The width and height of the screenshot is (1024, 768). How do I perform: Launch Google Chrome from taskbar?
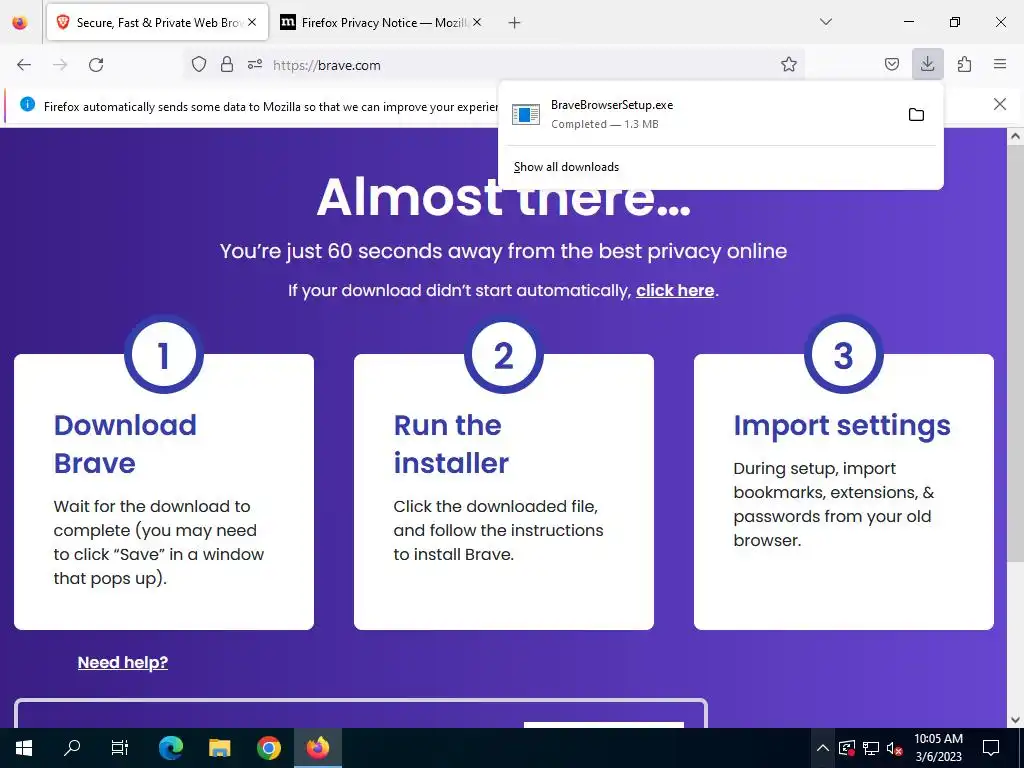point(268,748)
